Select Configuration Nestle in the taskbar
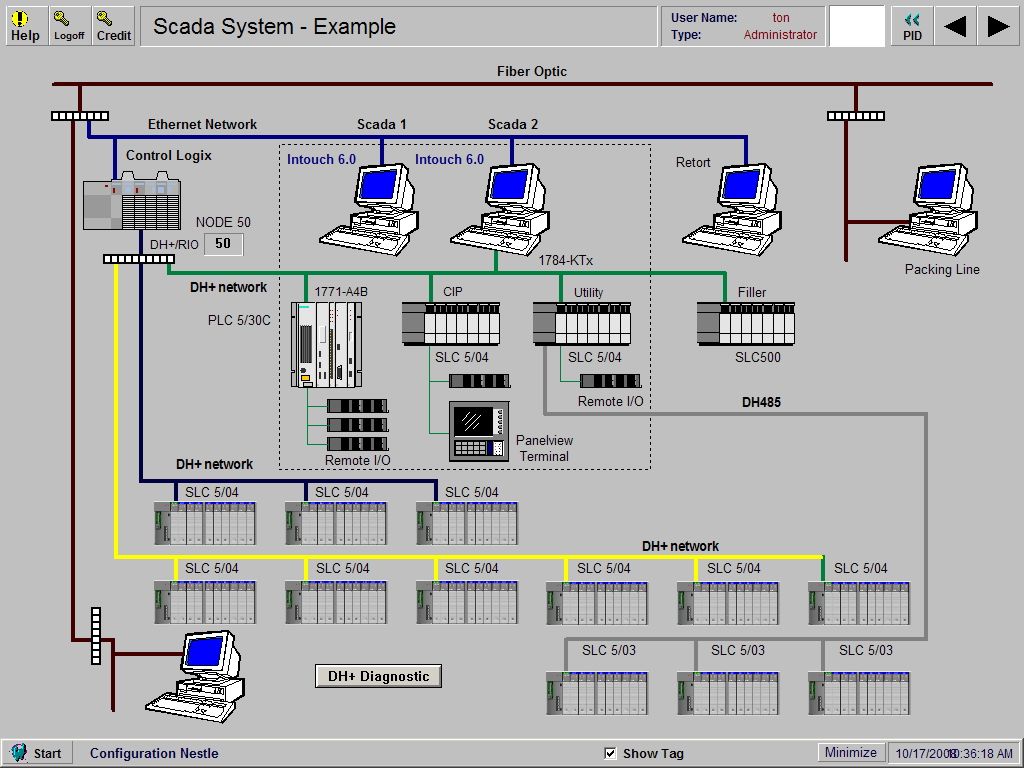 pos(153,753)
